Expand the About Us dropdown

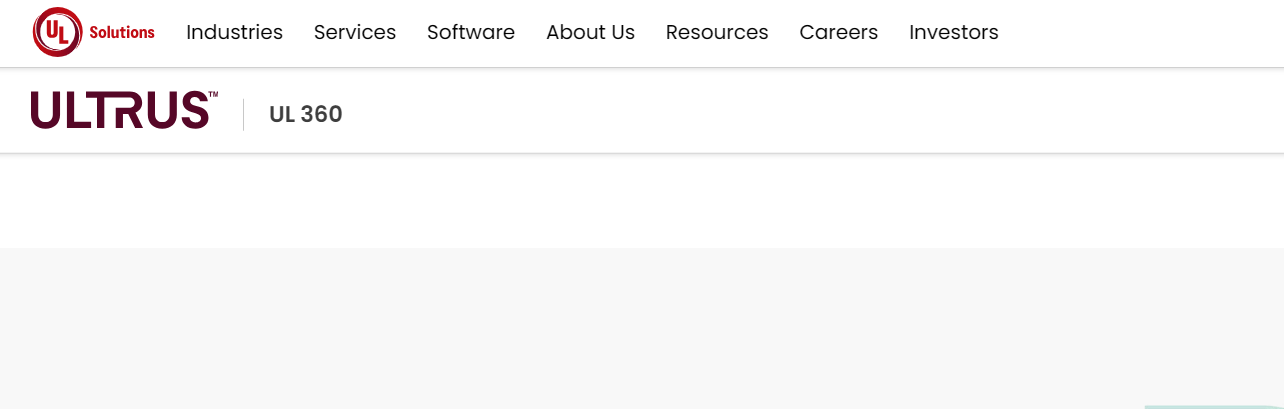click(x=590, y=32)
